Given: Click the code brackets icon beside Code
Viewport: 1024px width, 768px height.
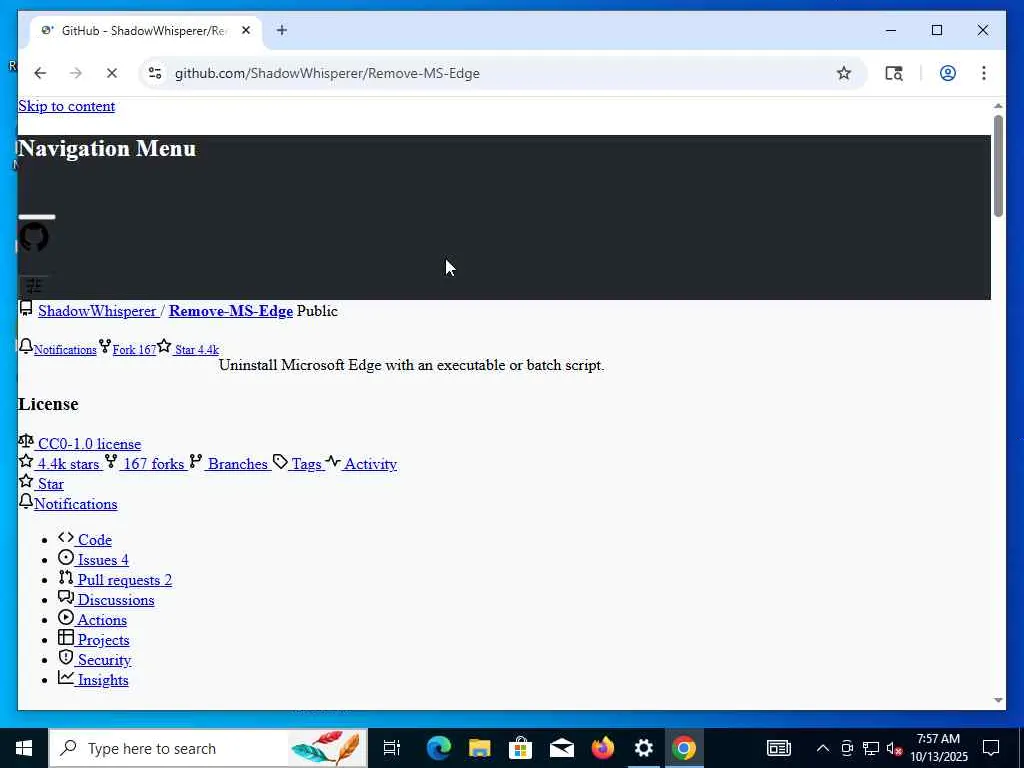Looking at the screenshot, I should coord(66,537).
